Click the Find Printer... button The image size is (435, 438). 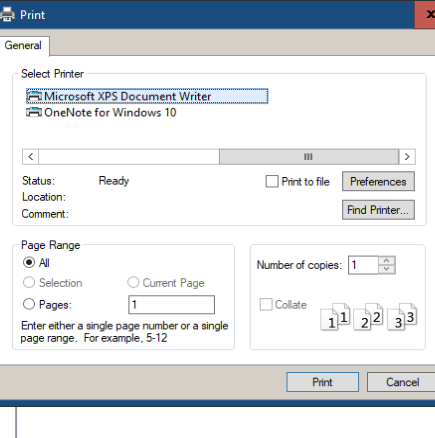[378, 210]
